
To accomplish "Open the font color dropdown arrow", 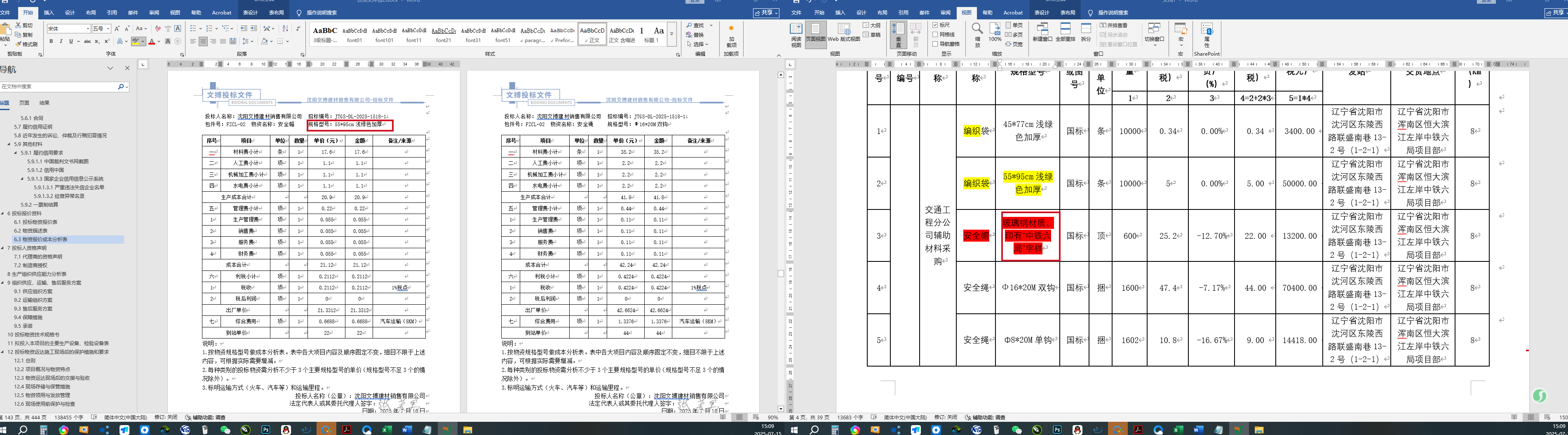I will (159, 41).
